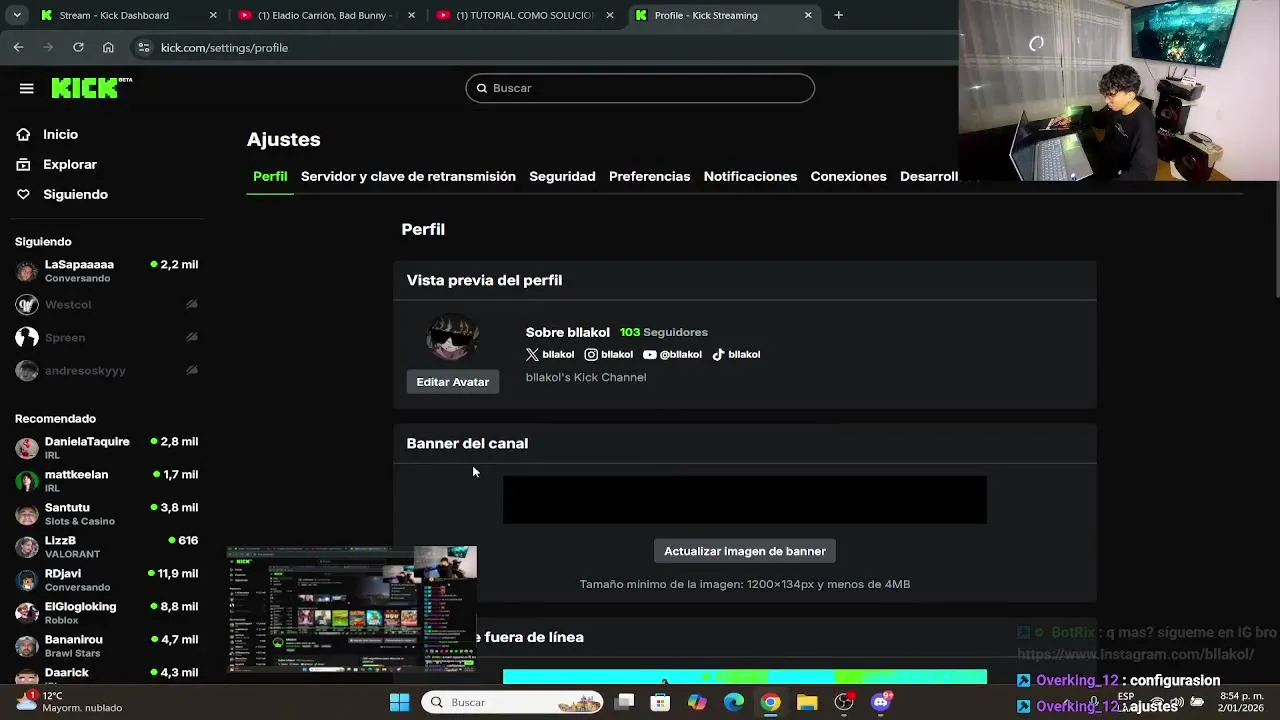
Task: Open Discord from the taskbar
Action: (x=881, y=702)
